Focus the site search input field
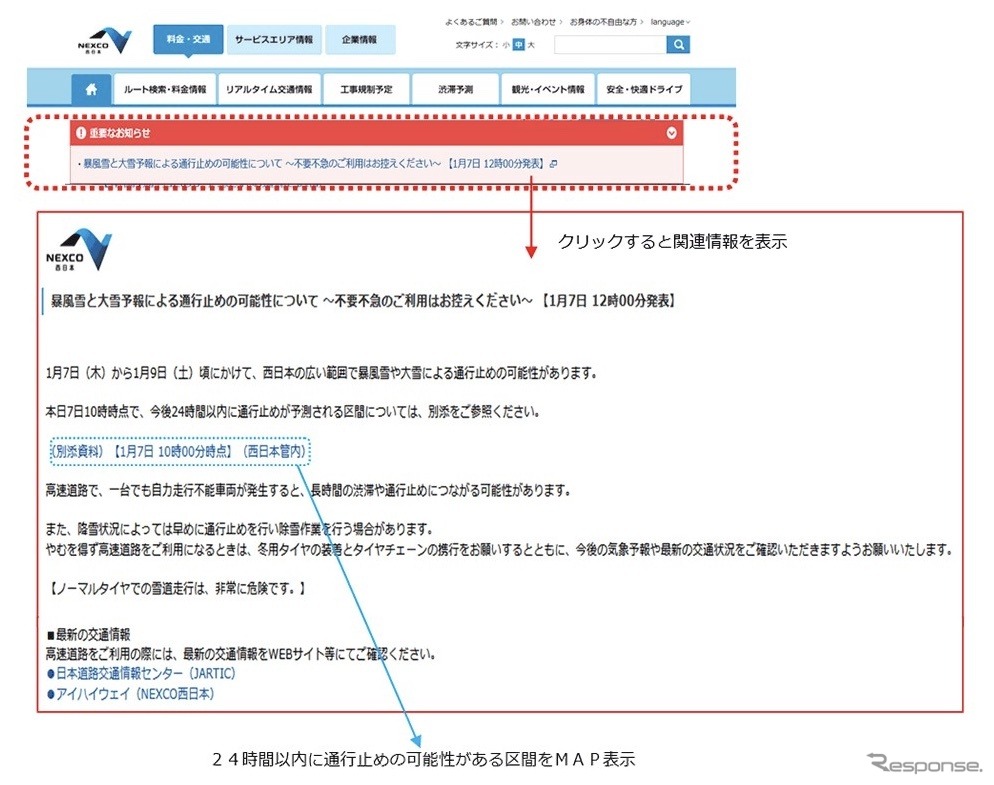Viewport: 994px width, 785px height. pos(610,44)
